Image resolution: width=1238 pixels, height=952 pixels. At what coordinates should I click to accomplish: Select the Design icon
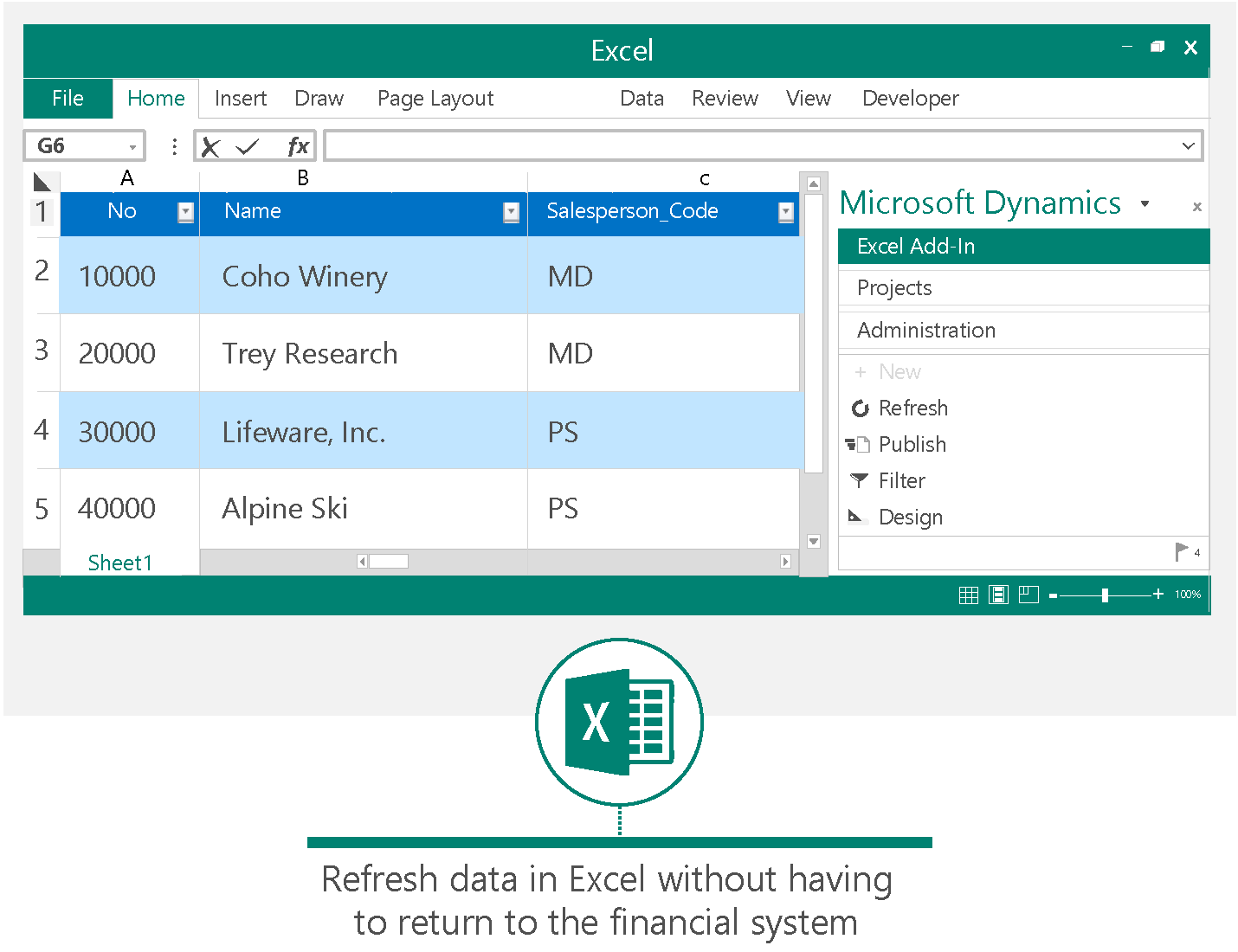pyautogui.click(x=857, y=517)
